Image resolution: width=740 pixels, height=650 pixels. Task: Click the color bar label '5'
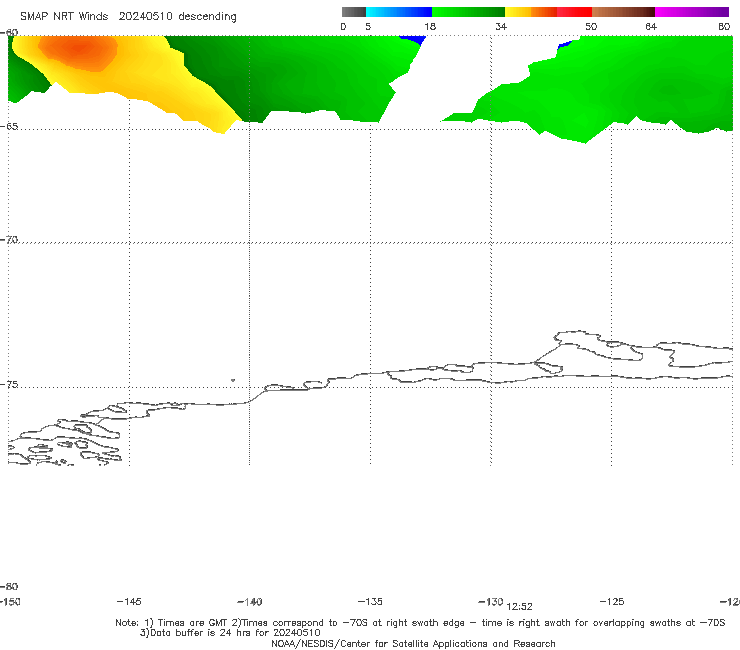(x=368, y=26)
